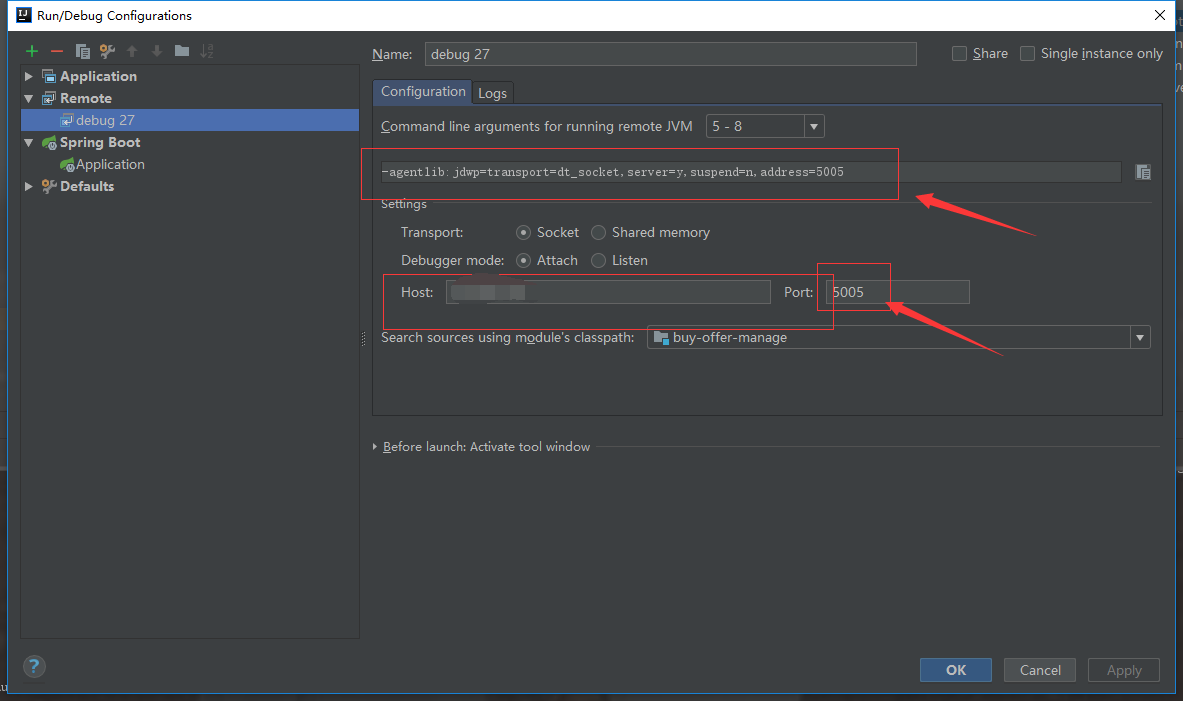Select Socket transport radio button
The image size is (1183, 701).
click(524, 232)
